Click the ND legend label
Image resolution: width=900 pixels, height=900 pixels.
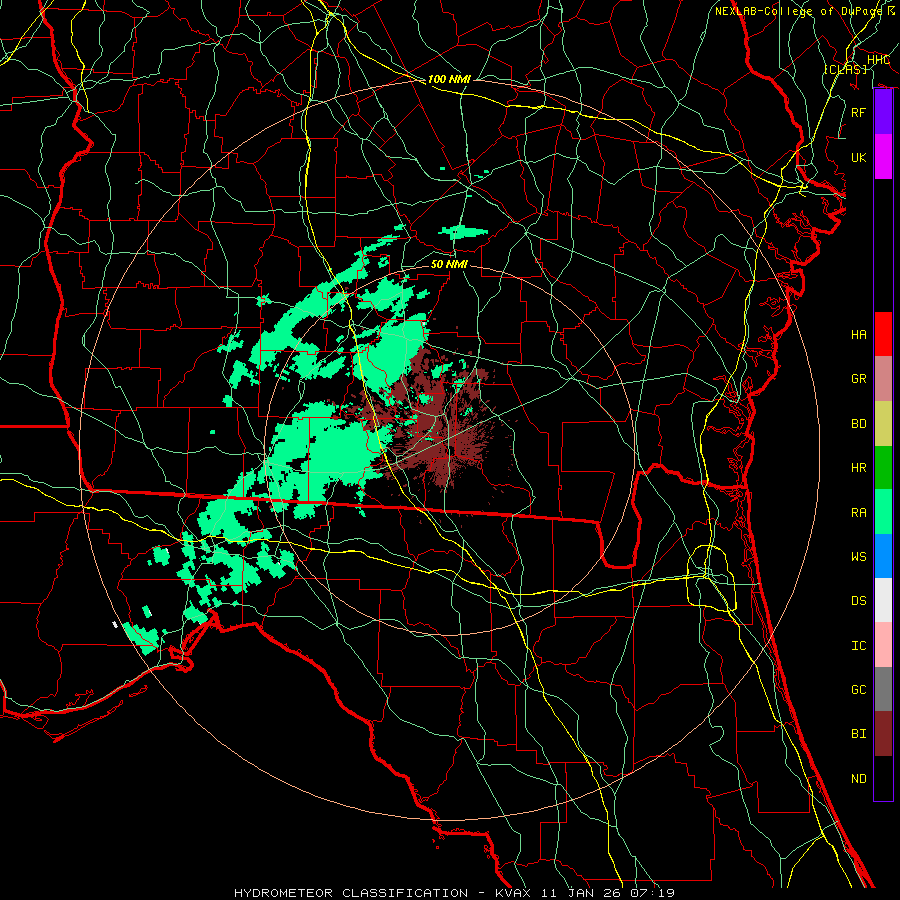coord(858,778)
